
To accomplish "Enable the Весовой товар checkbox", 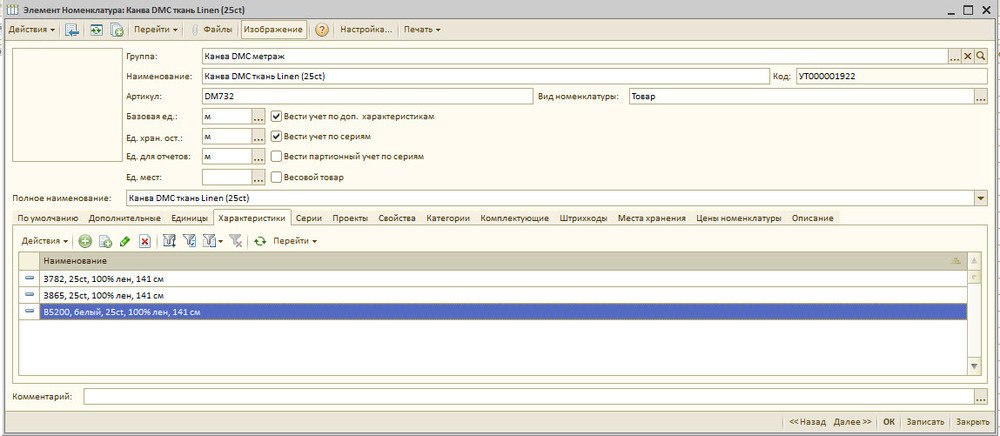I will (x=276, y=177).
